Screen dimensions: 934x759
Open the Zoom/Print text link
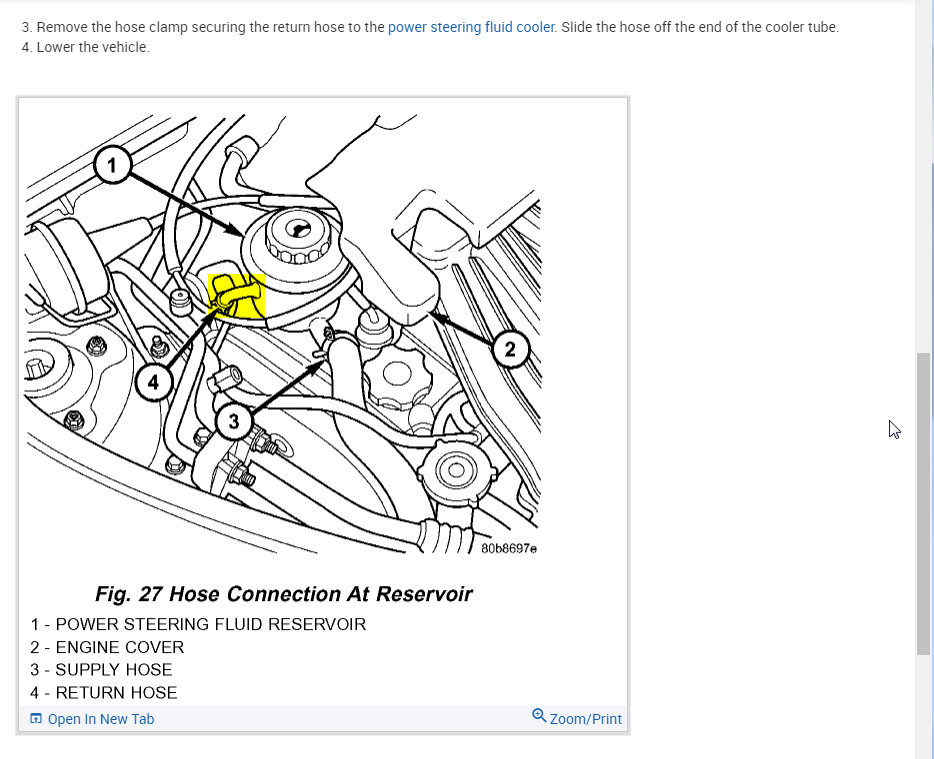click(586, 719)
